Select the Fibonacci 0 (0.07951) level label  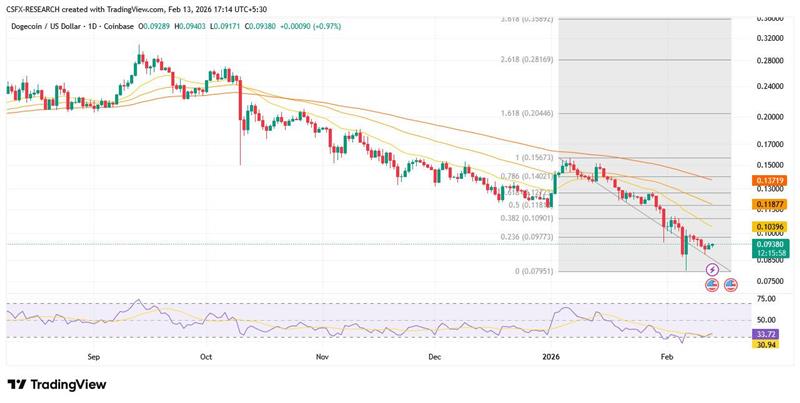coord(530,271)
